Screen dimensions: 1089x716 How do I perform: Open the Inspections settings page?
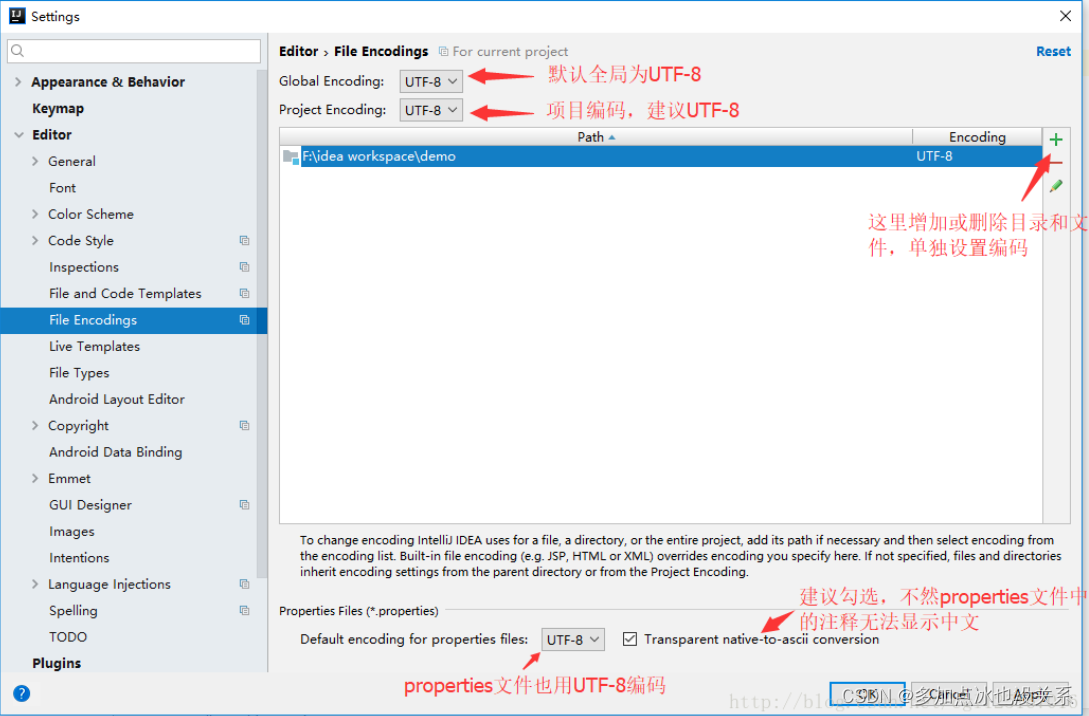coord(84,267)
